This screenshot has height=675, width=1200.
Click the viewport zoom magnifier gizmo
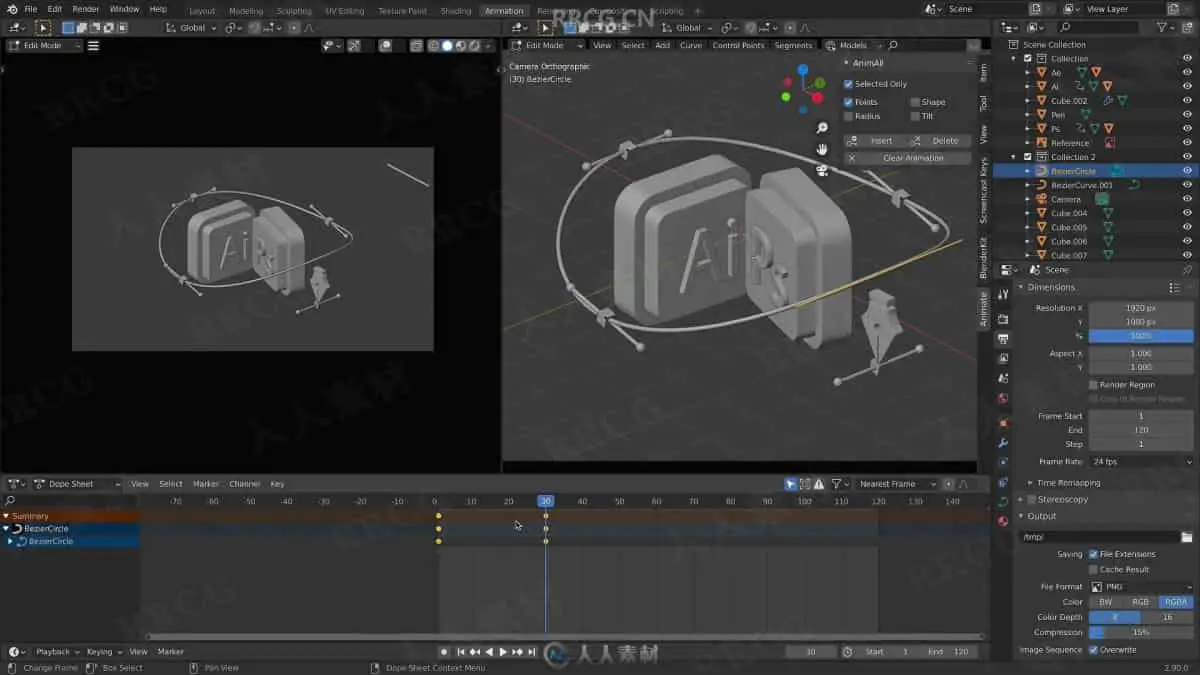822,128
